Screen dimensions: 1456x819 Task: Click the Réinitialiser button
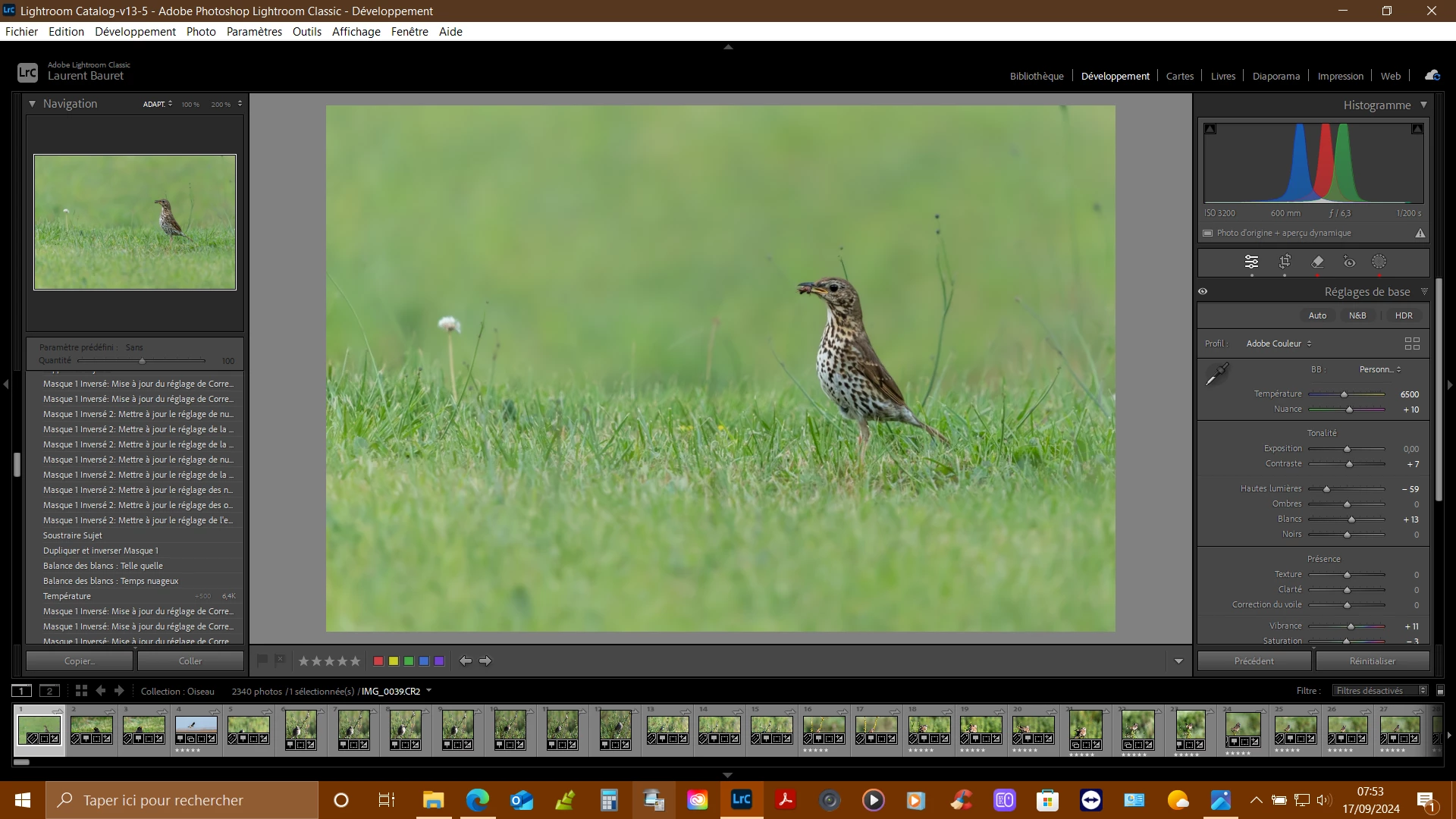(x=1372, y=661)
